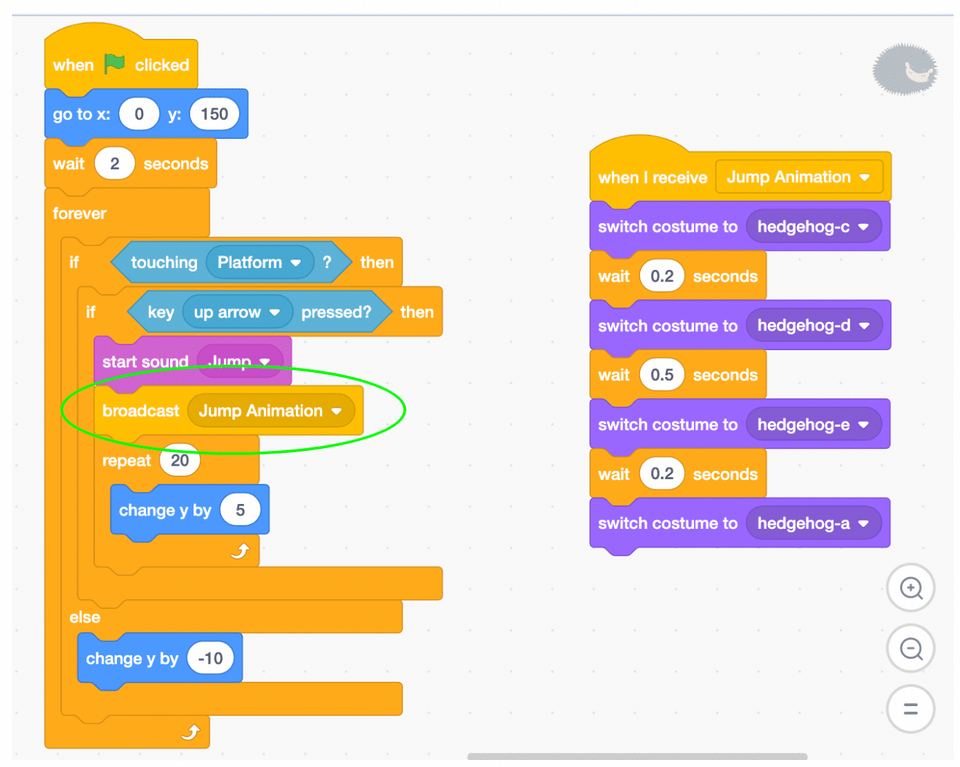Select the x value field showing 0

(140, 113)
